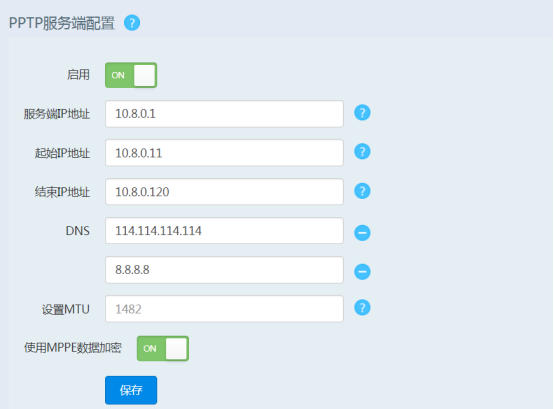This screenshot has height=409, width=554.
Task: Click the PPTP服务端配置 heading text
Action: pyautogui.click(x=62, y=23)
